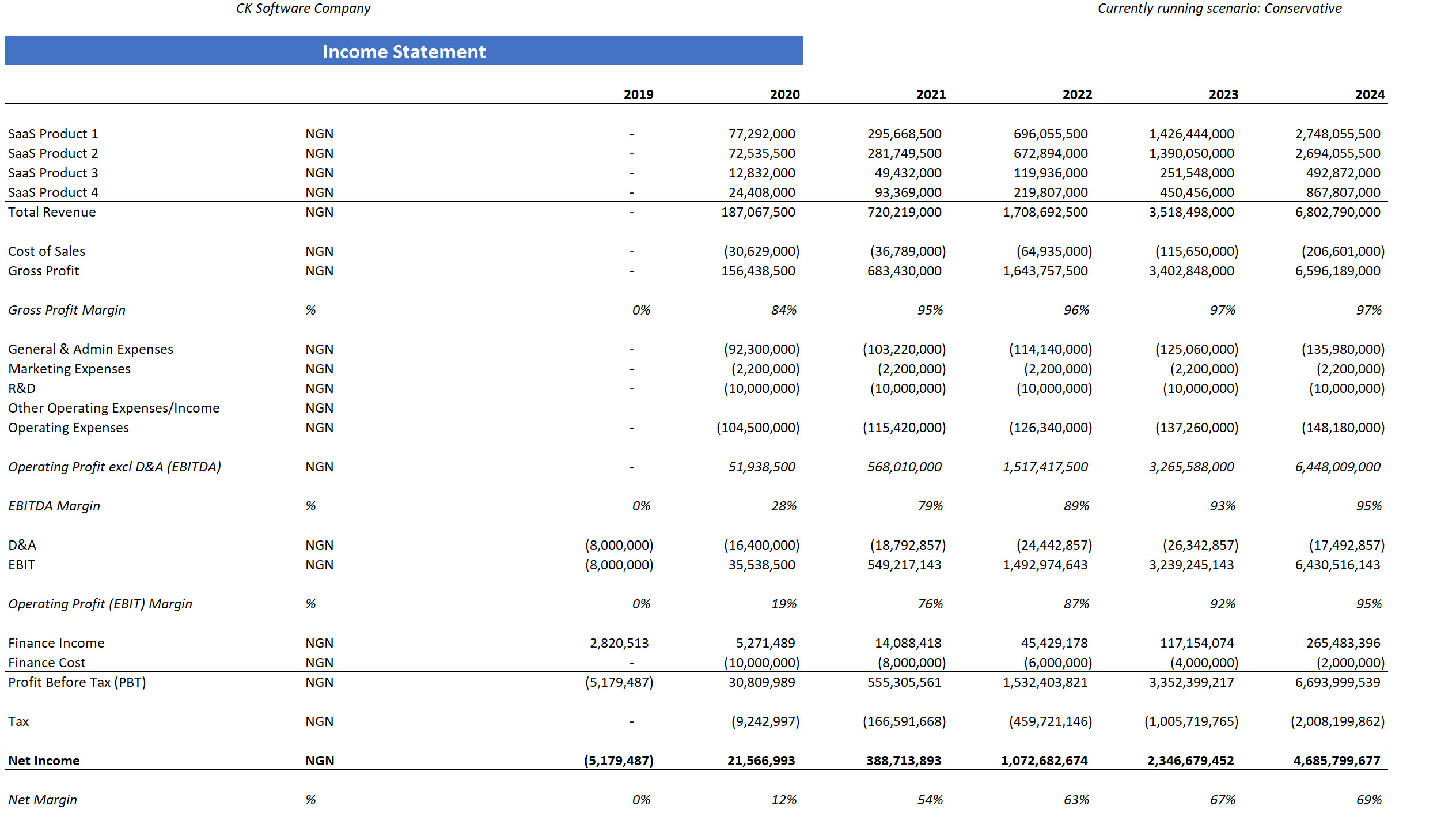Click the R&D row label

tap(22, 388)
